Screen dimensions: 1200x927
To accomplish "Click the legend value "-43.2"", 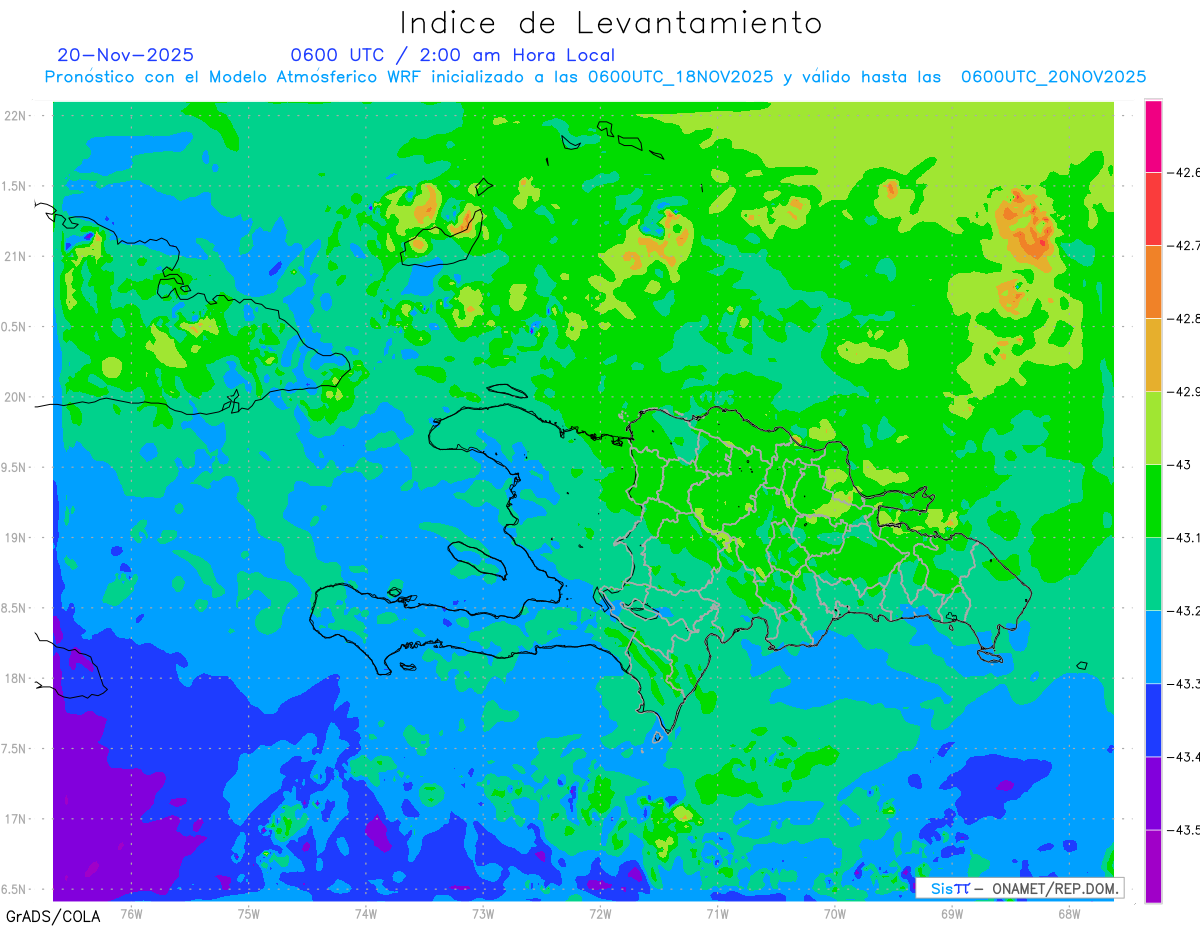I will click(1184, 611).
